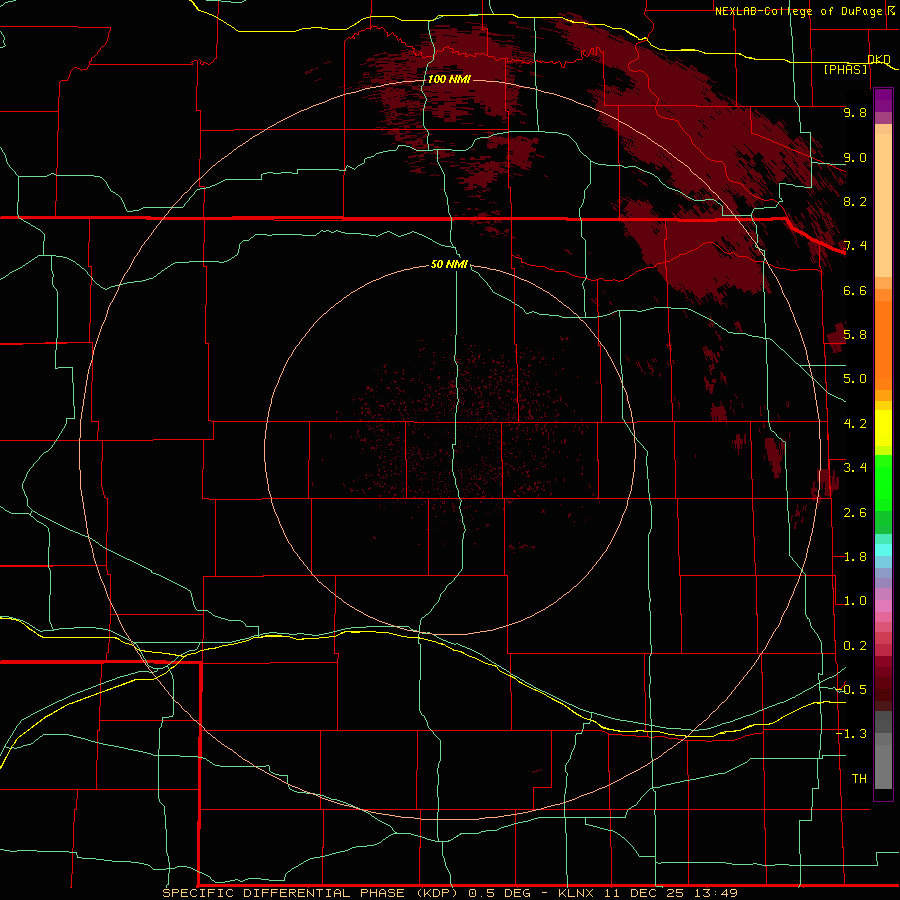Viewport: 900px width, 900px height.
Task: Click the 5.0 value on color scale
Action: (855, 379)
